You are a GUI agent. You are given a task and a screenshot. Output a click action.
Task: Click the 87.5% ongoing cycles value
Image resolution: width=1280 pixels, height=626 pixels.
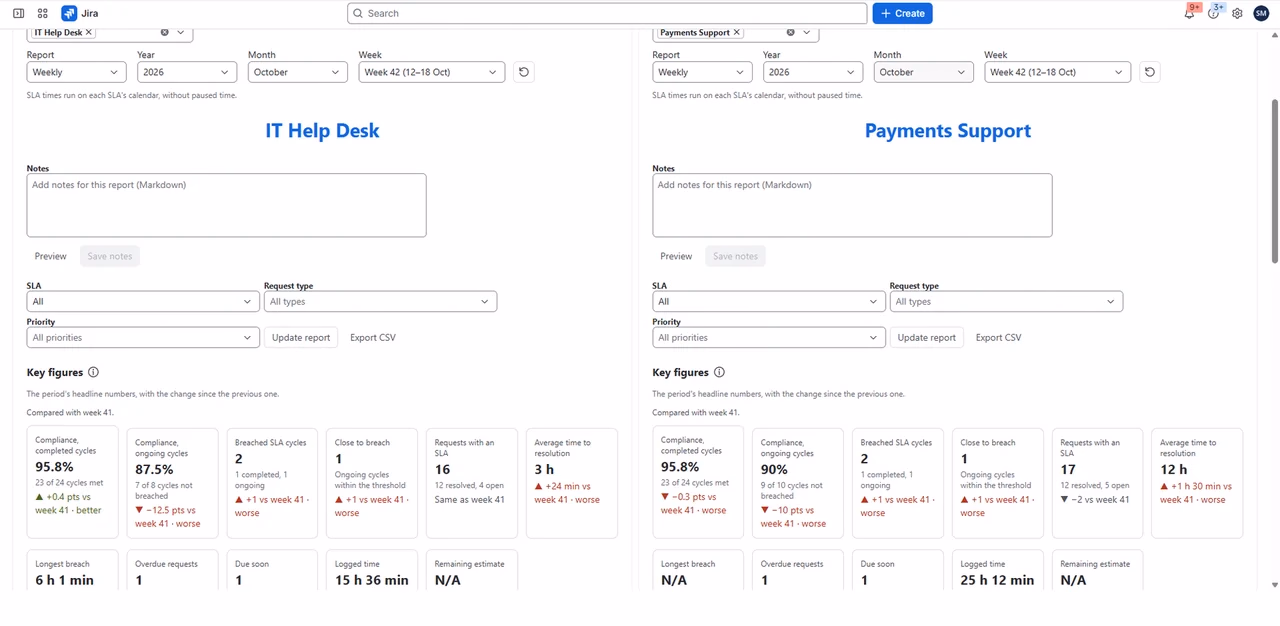[x=154, y=469]
